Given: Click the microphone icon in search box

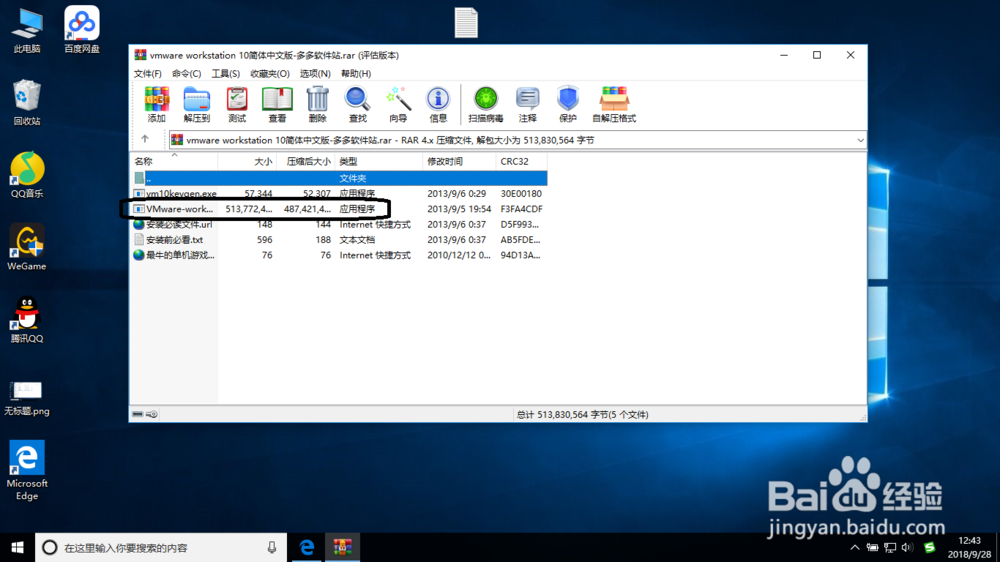Looking at the screenshot, I should click(272, 547).
